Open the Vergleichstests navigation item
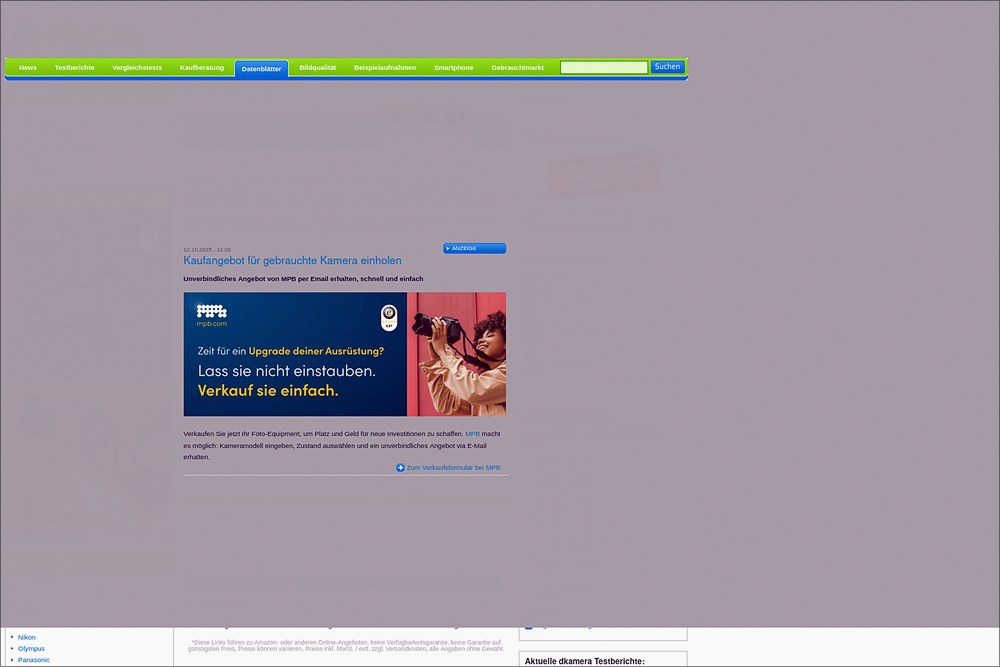This screenshot has height=667, width=1000. (x=137, y=68)
